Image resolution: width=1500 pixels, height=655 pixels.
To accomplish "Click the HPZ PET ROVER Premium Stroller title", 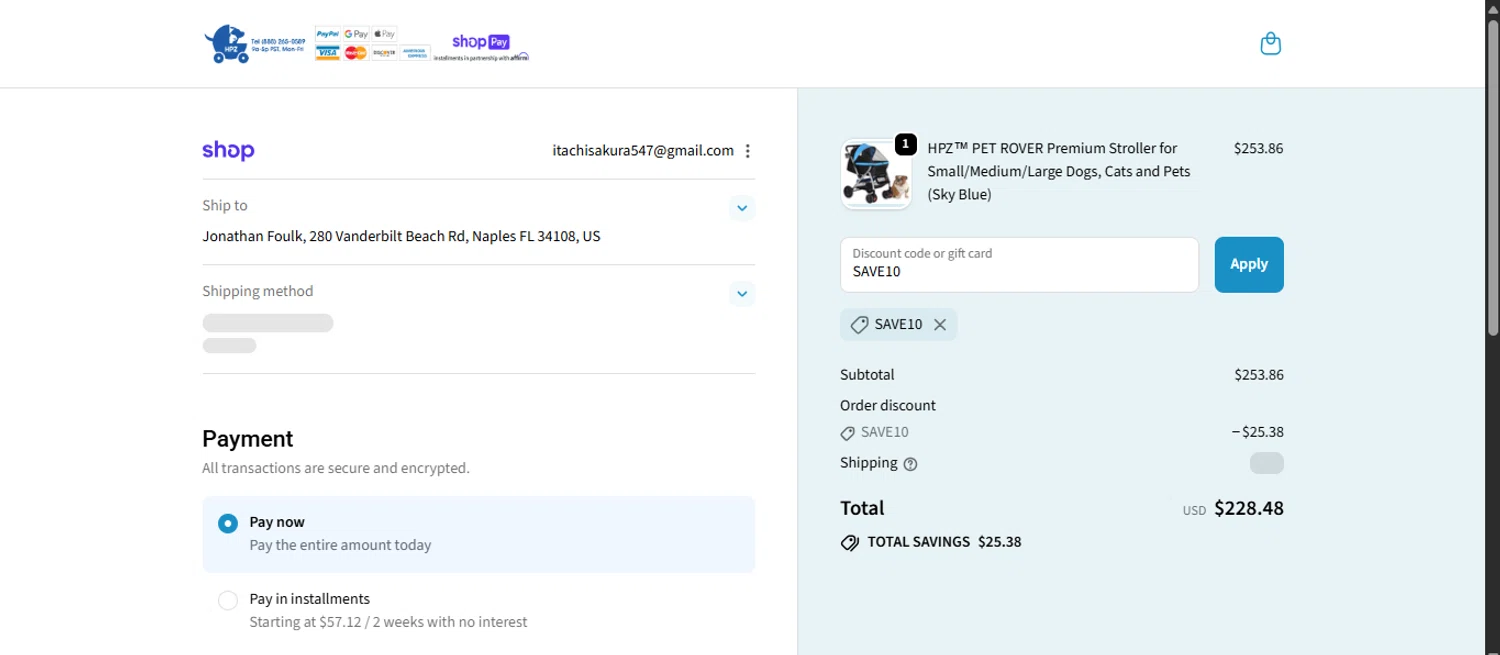I will point(1059,171).
